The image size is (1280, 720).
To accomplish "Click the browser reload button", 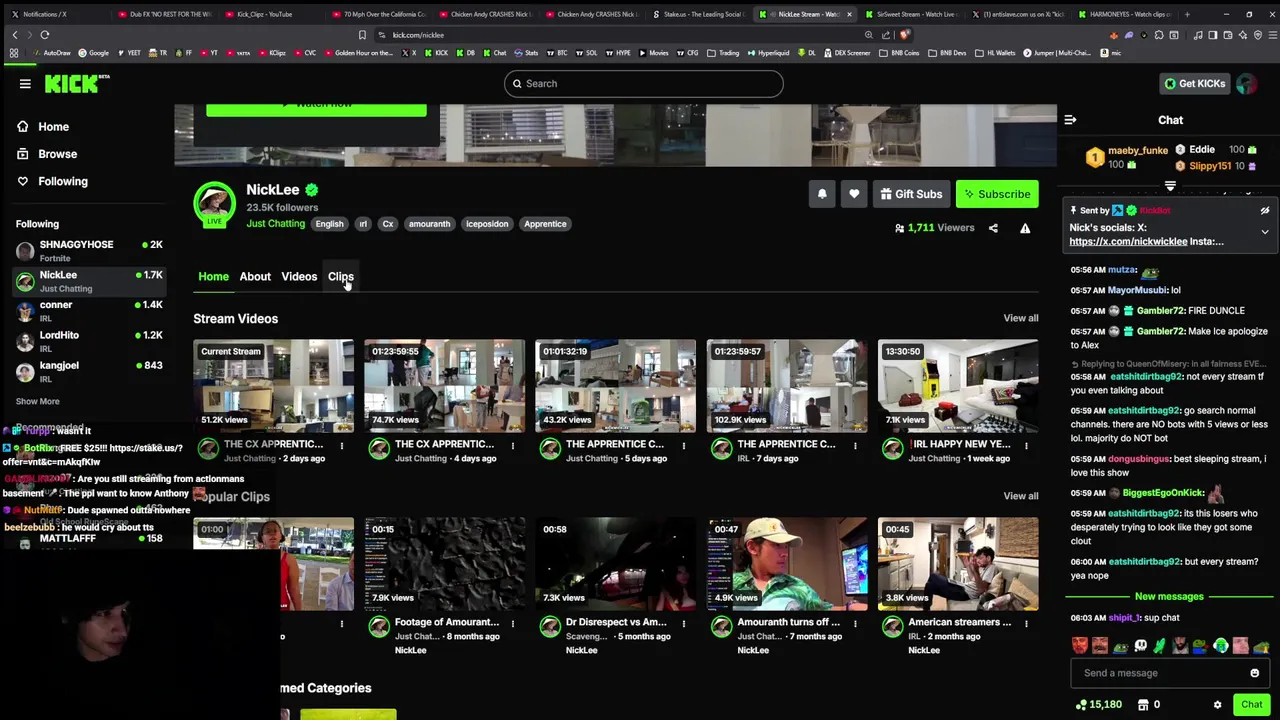I will tap(44, 35).
